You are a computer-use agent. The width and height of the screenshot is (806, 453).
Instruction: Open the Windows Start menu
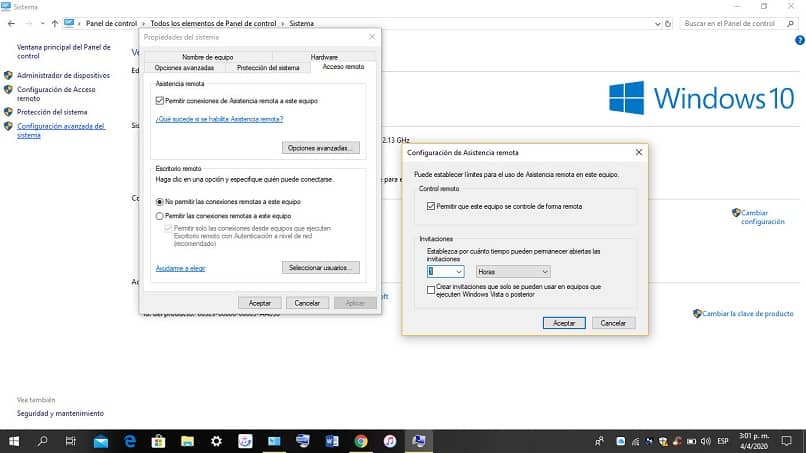pyautogui.click(x=14, y=441)
